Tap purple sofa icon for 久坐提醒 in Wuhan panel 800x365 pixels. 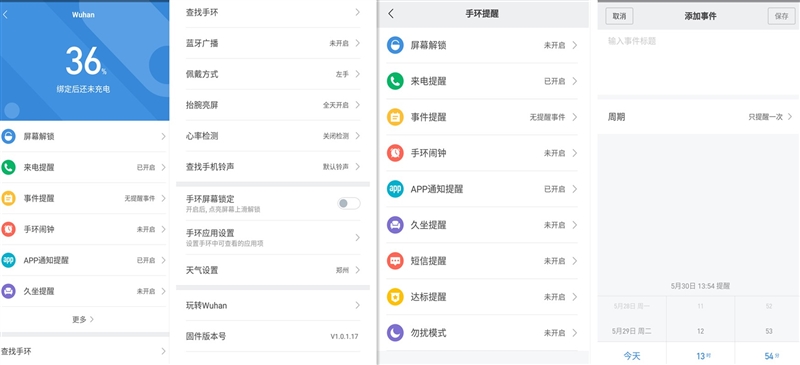(8, 291)
